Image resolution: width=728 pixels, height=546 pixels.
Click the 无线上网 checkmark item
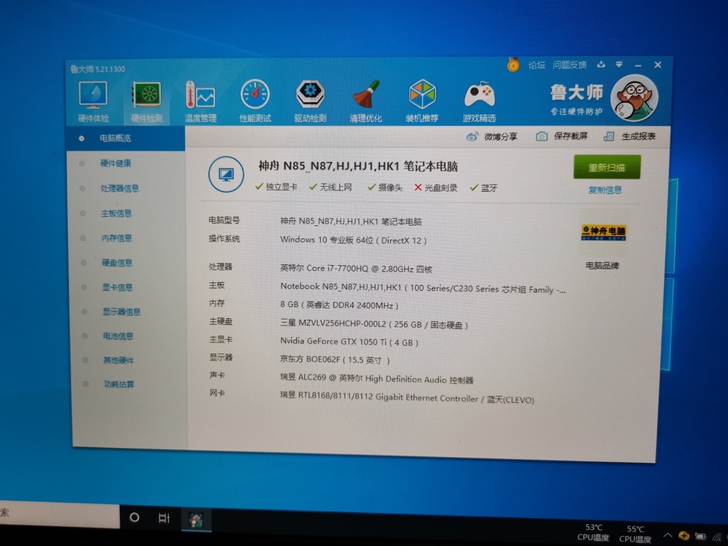(331, 187)
